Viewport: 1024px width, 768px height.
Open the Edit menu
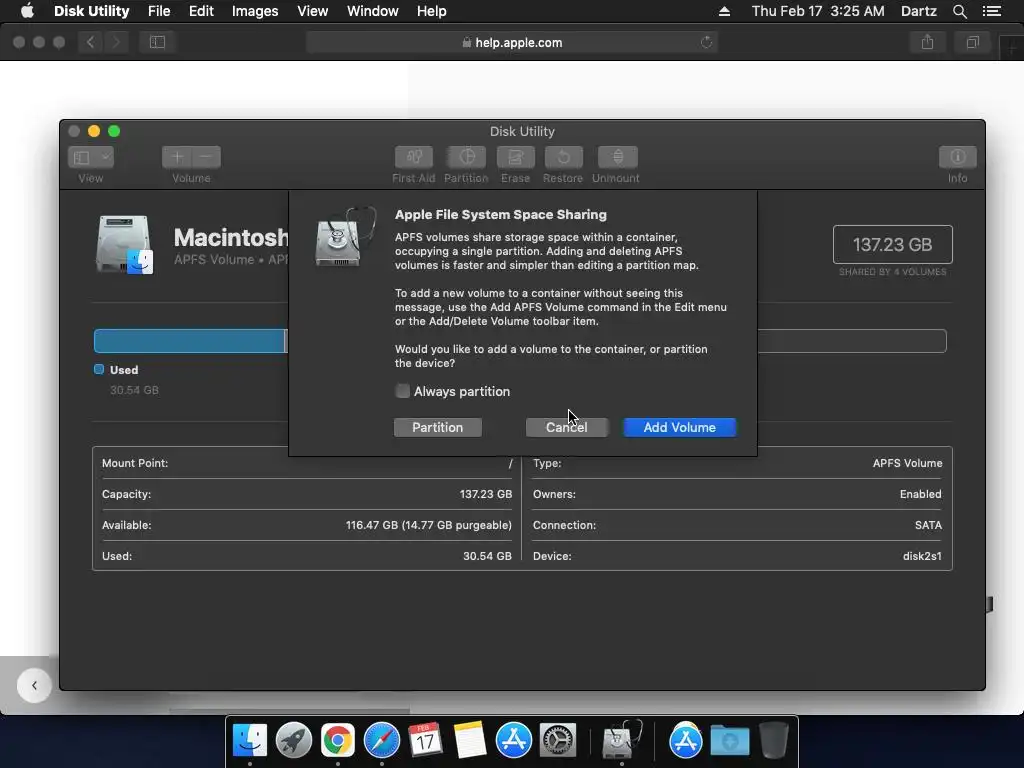pos(201,11)
